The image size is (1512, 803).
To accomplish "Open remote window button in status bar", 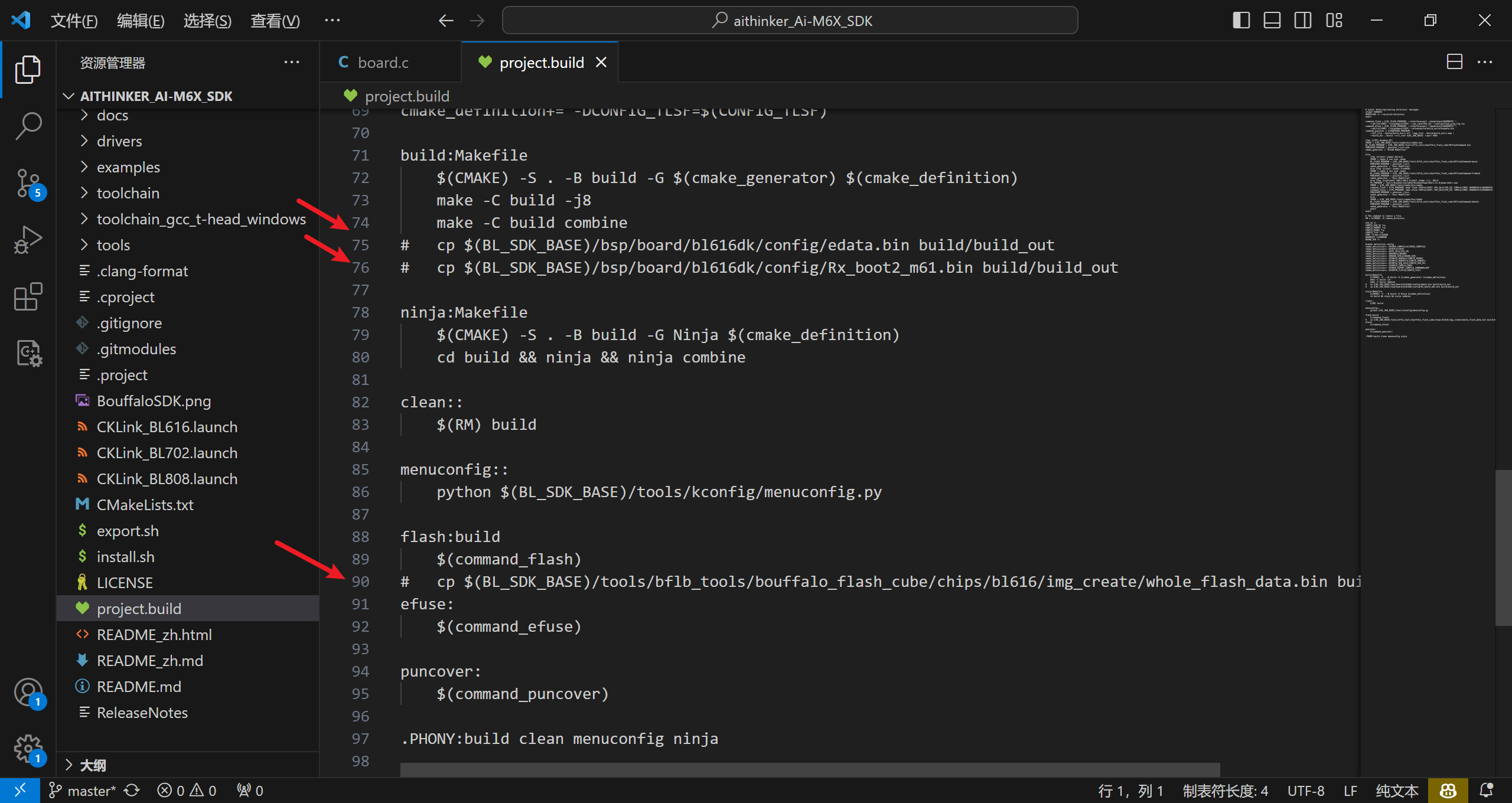I will 20,791.
